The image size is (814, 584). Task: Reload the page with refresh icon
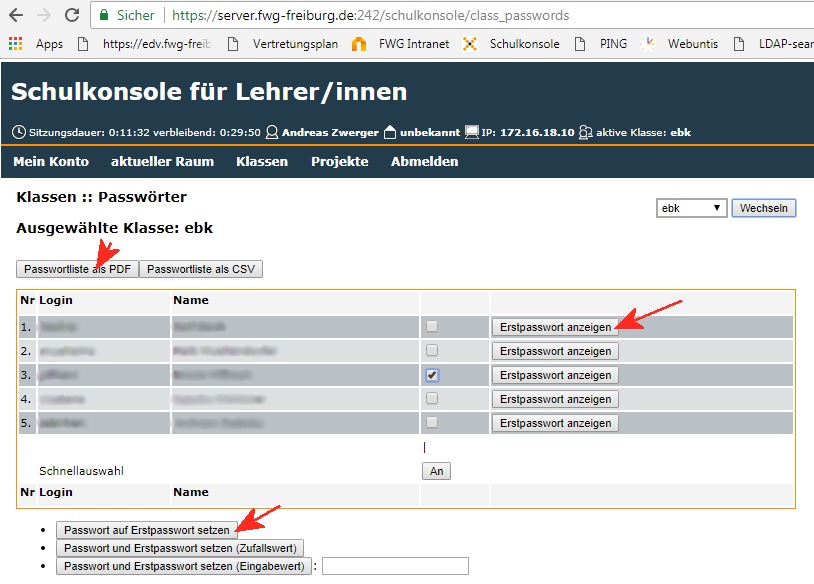click(x=72, y=16)
